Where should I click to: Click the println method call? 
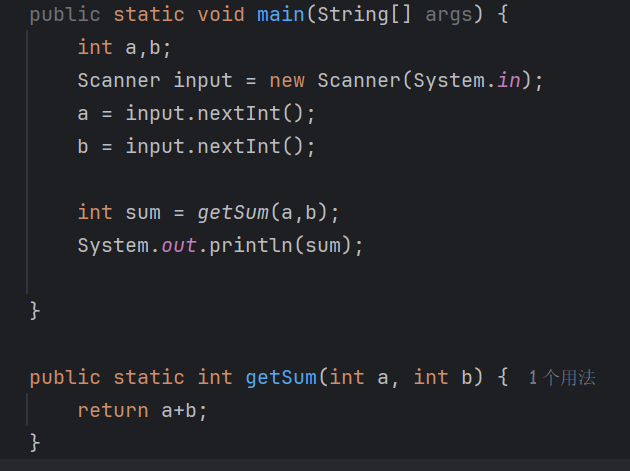(x=251, y=245)
